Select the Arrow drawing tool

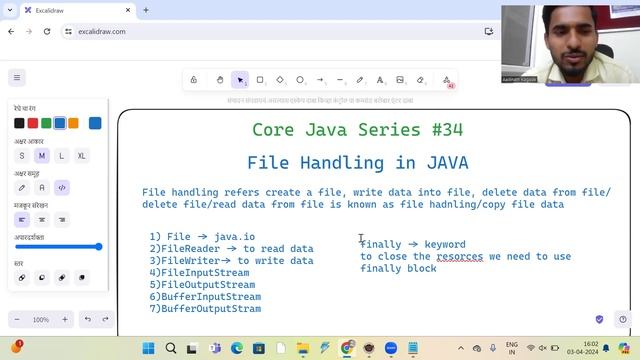click(320, 80)
